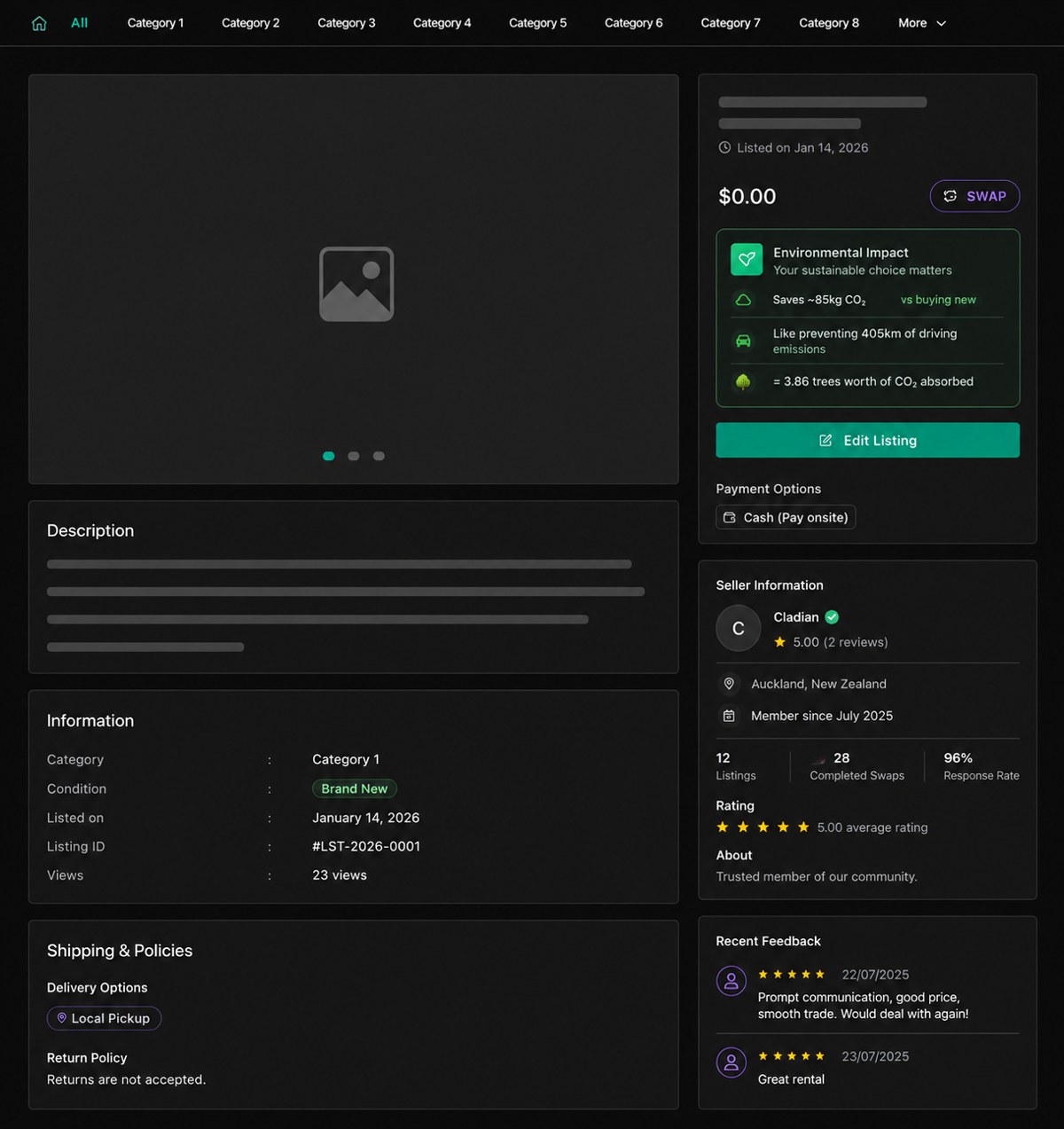Select the All tab
This screenshot has height=1129, width=1064.
click(80, 23)
